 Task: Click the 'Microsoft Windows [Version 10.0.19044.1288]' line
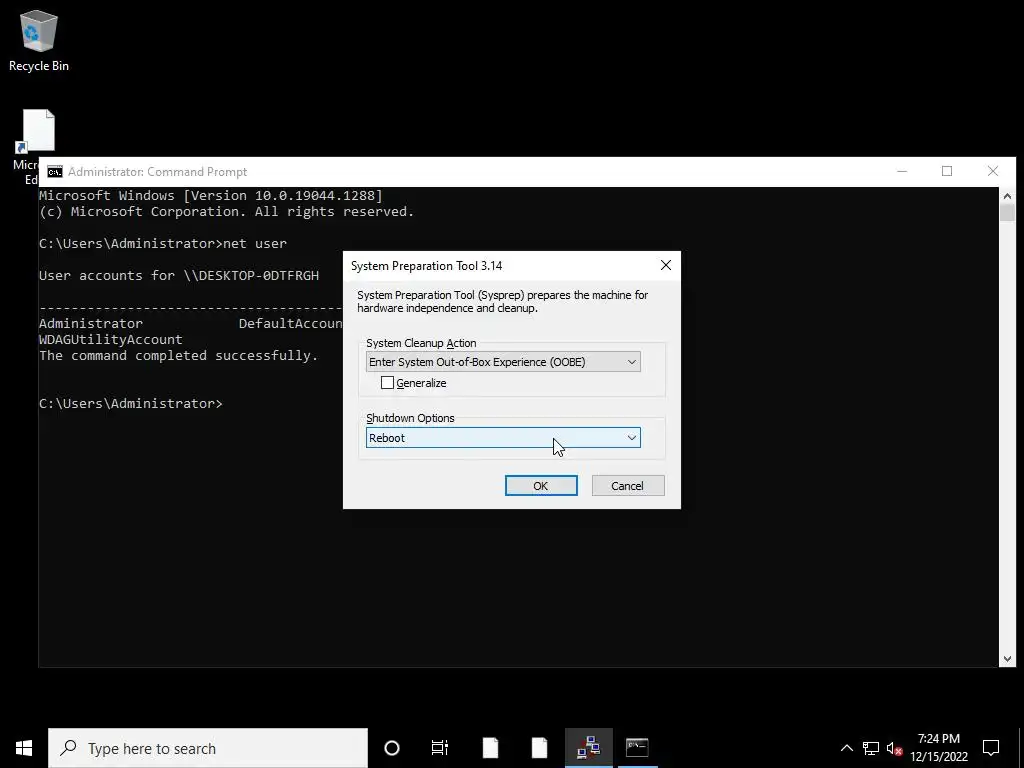click(x=210, y=195)
